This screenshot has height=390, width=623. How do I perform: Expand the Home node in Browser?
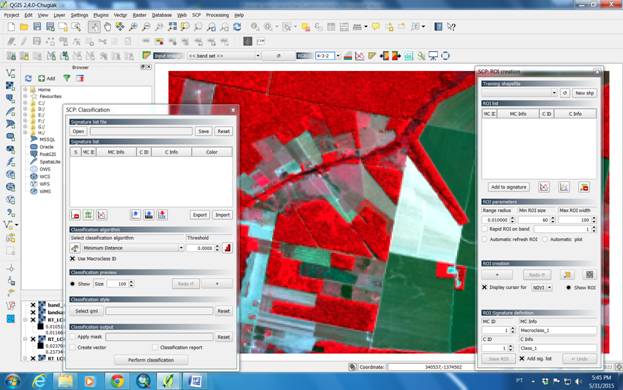25,90
